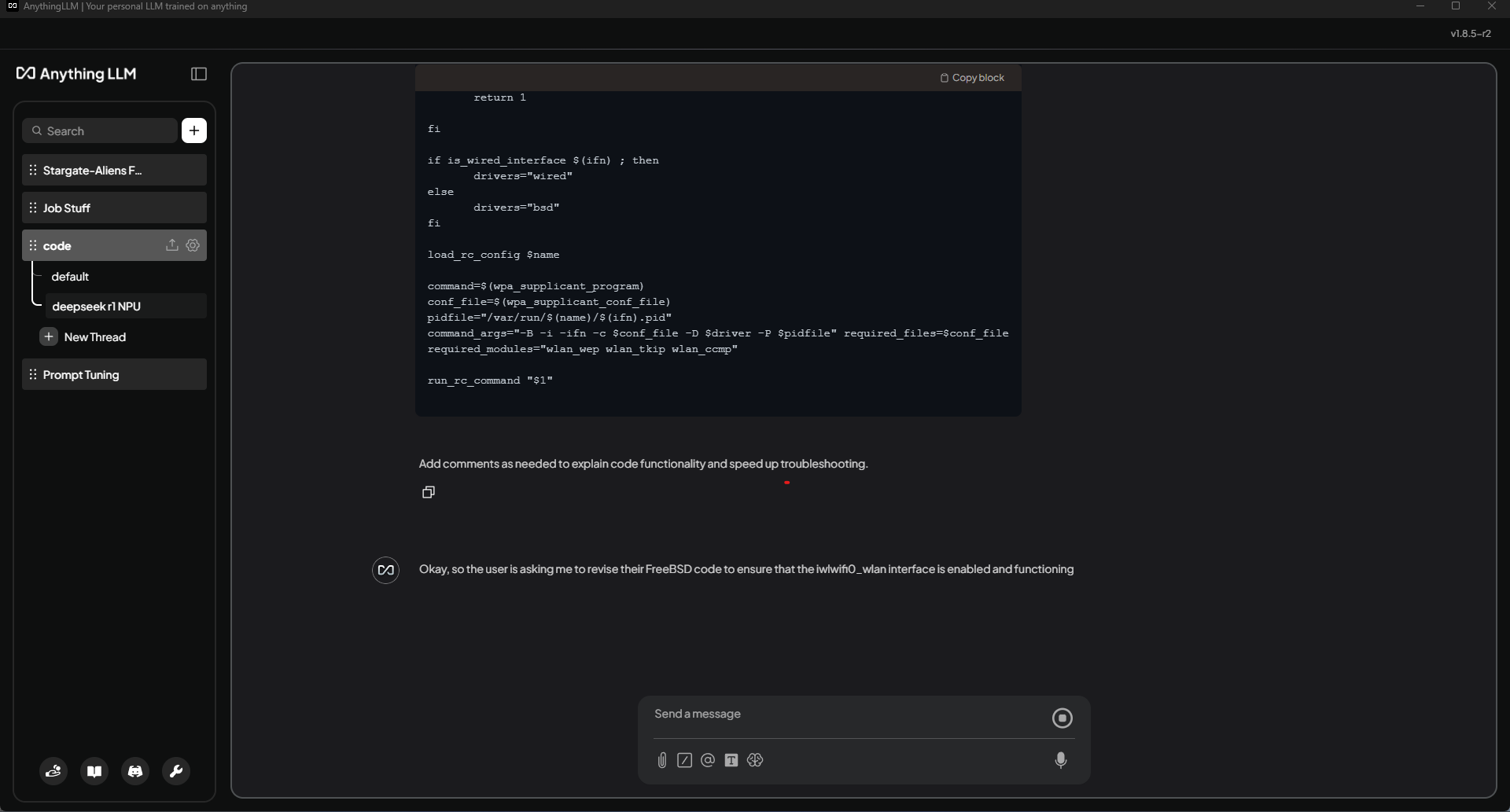
Task: Click the Copy block button
Action: click(972, 78)
